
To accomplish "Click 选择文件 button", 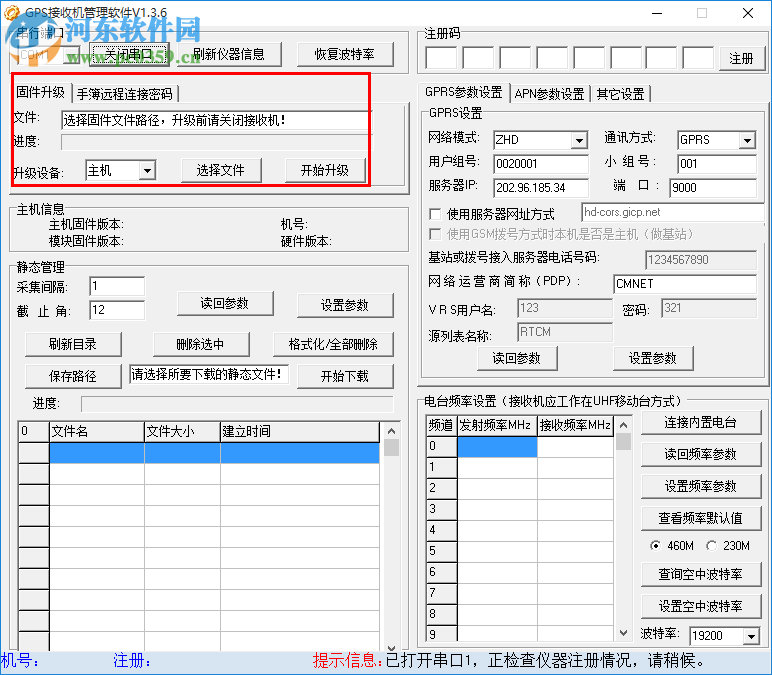I will tap(221, 170).
